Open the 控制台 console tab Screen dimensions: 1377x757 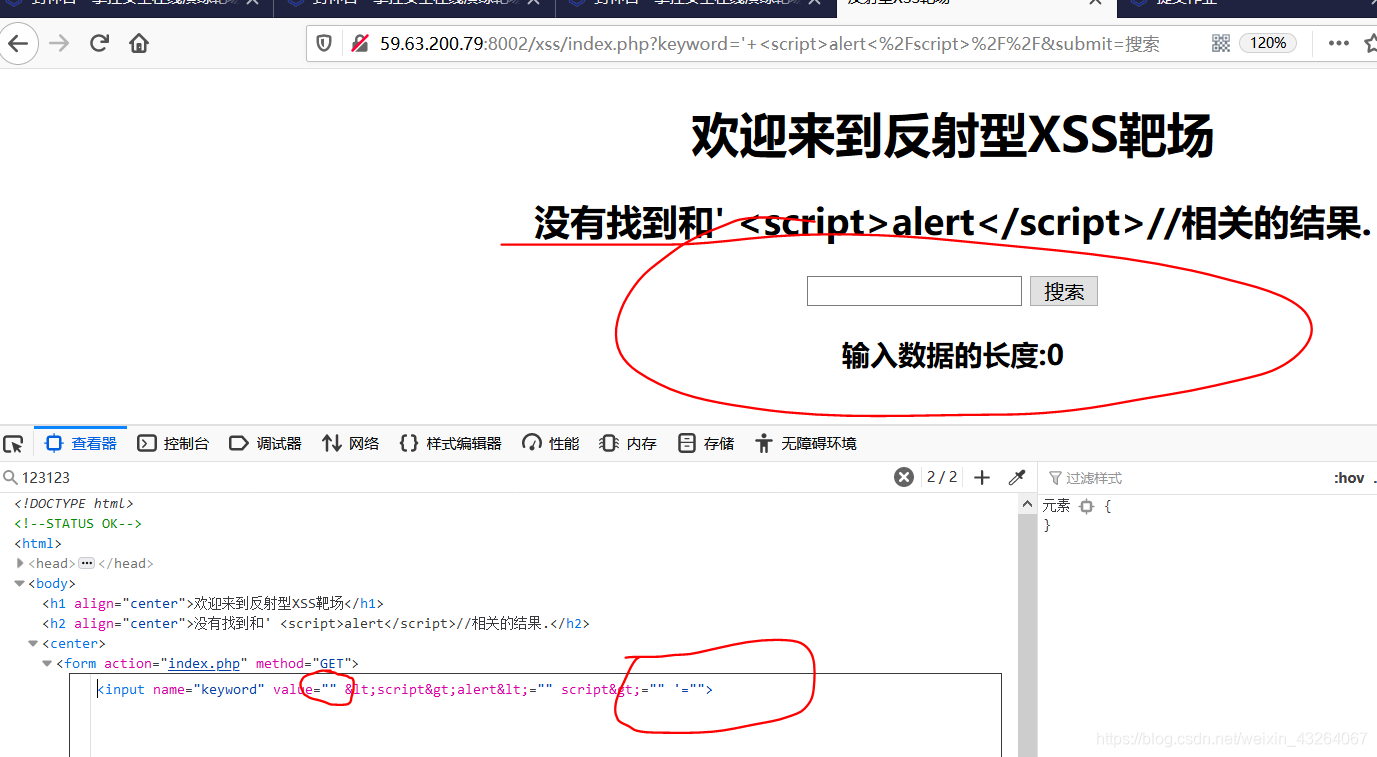click(173, 443)
